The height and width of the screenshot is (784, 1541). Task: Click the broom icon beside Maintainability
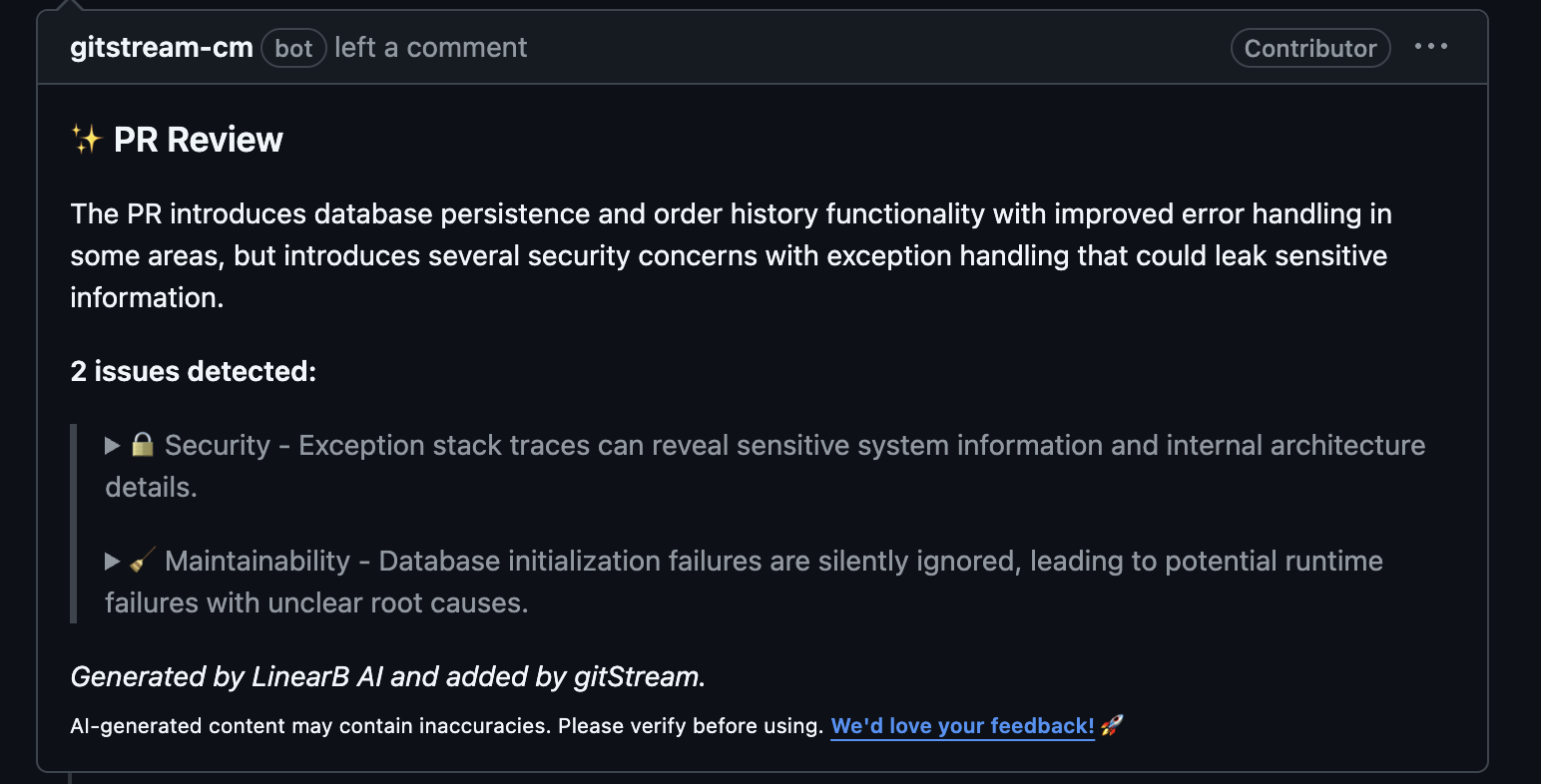(143, 561)
